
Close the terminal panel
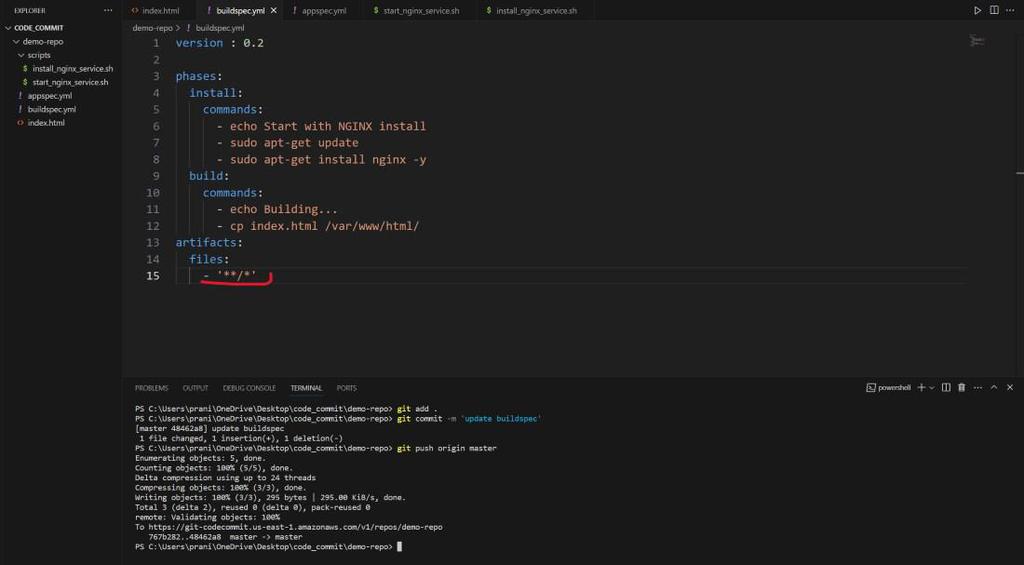[x=1010, y=387]
